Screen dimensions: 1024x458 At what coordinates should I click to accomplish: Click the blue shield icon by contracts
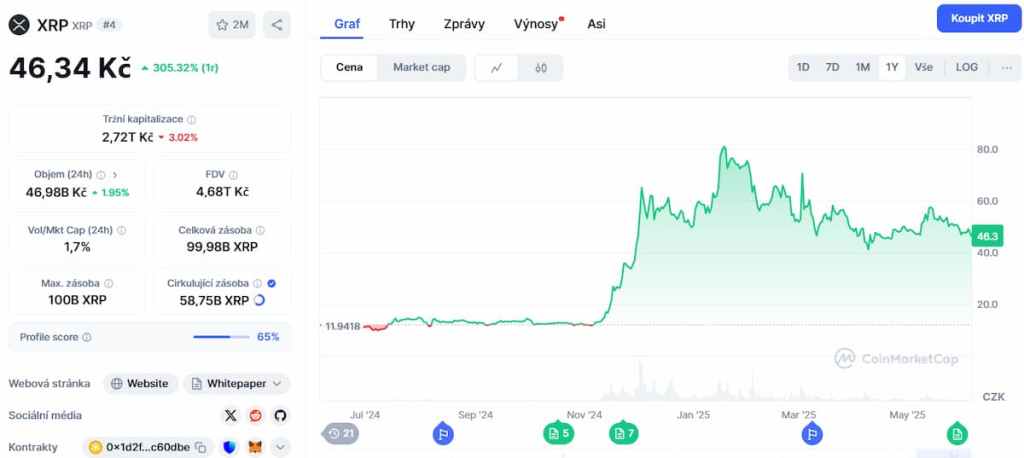(230, 447)
